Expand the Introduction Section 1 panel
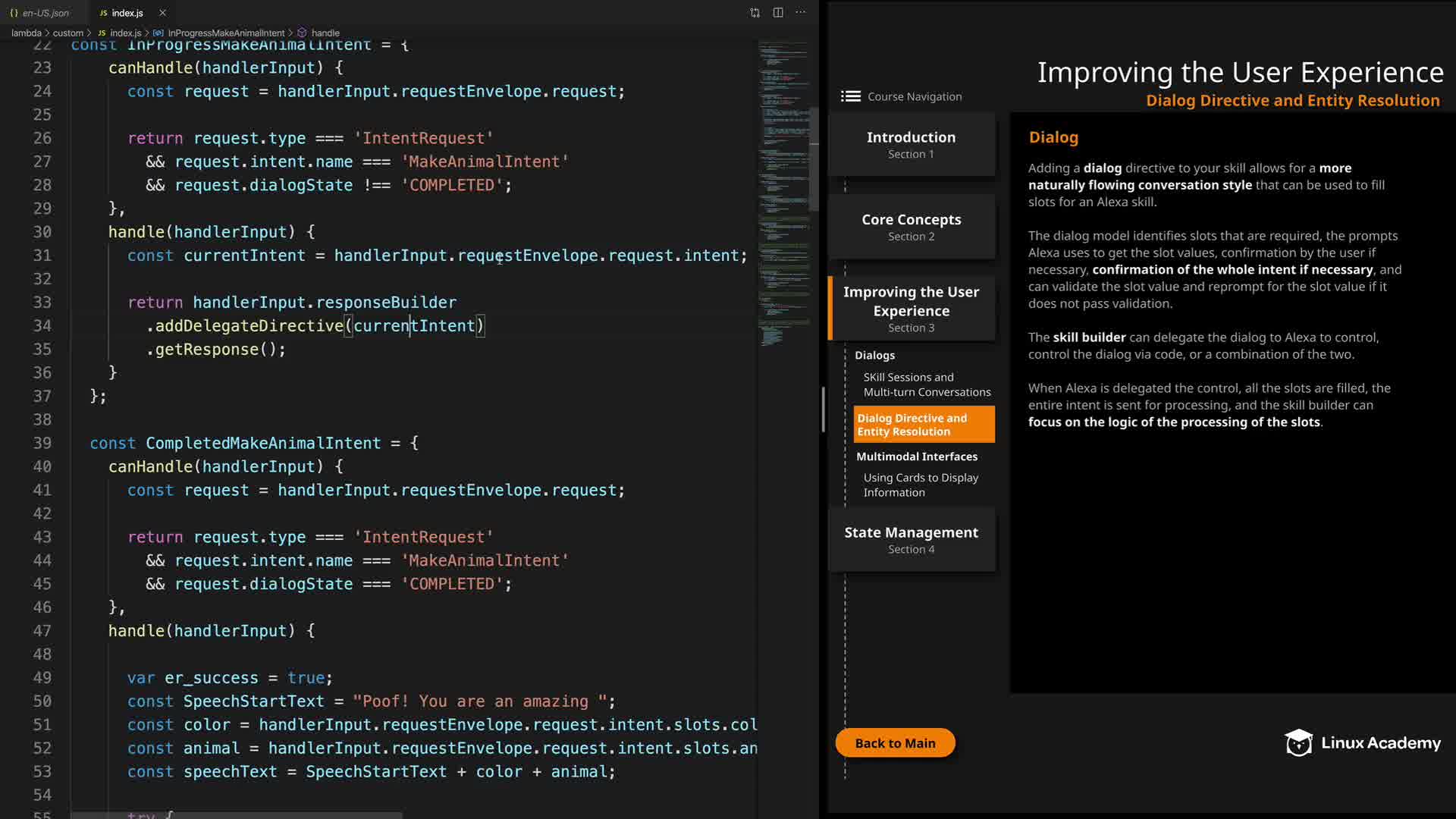This screenshot has width=1456, height=819. (x=911, y=144)
